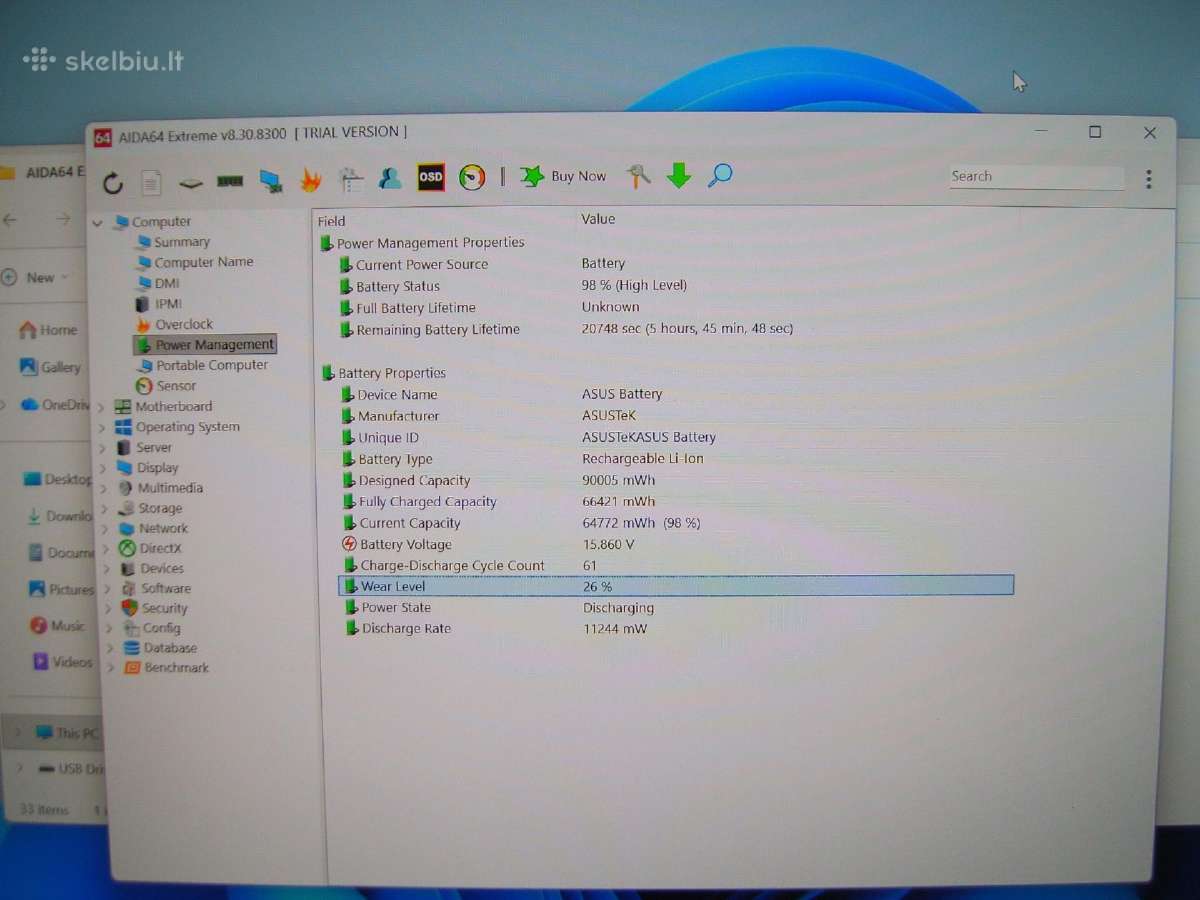1200x900 pixels.
Task: Select the Software tree item
Action: (x=165, y=588)
